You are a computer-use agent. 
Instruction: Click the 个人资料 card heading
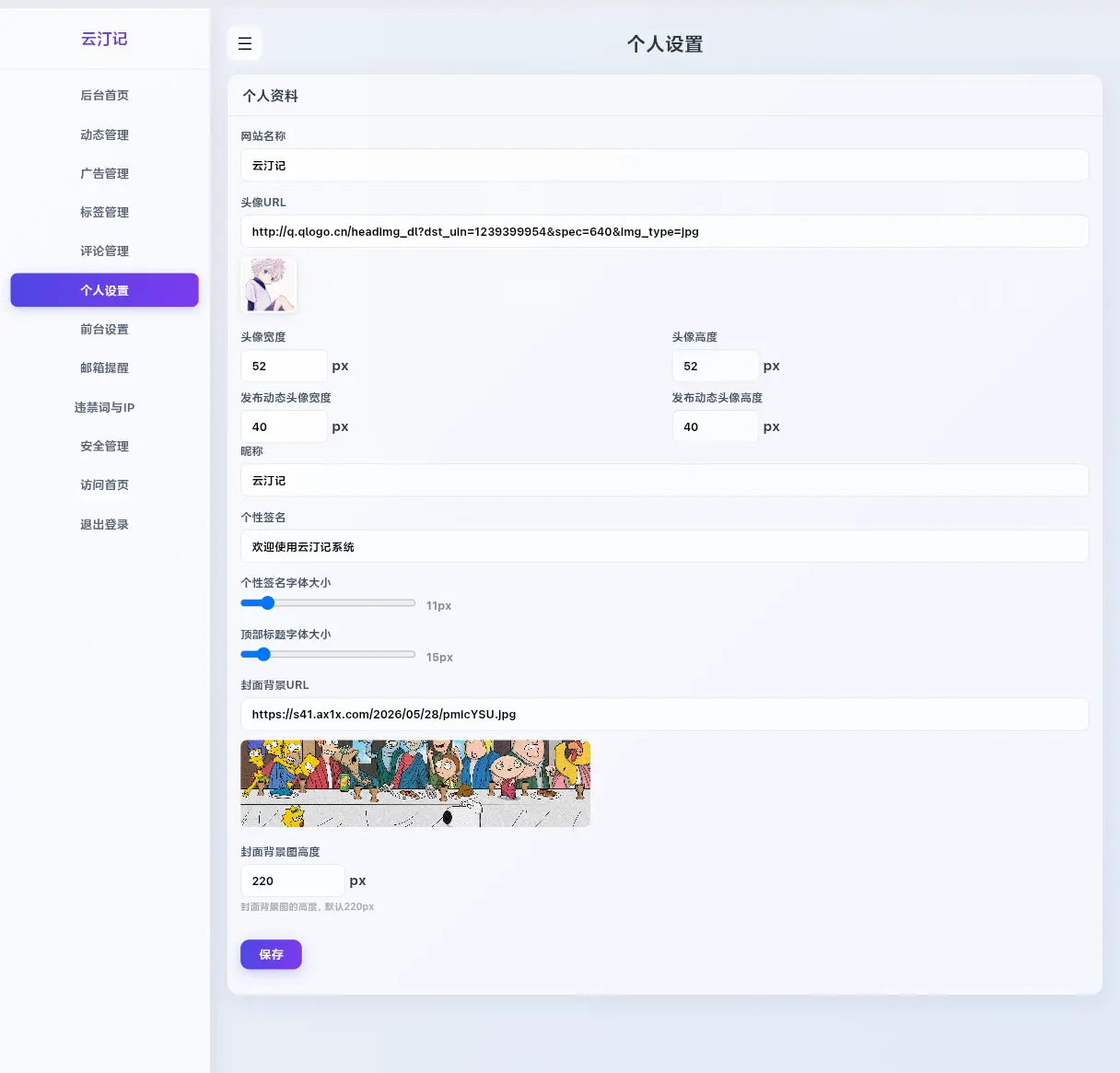coord(270,96)
